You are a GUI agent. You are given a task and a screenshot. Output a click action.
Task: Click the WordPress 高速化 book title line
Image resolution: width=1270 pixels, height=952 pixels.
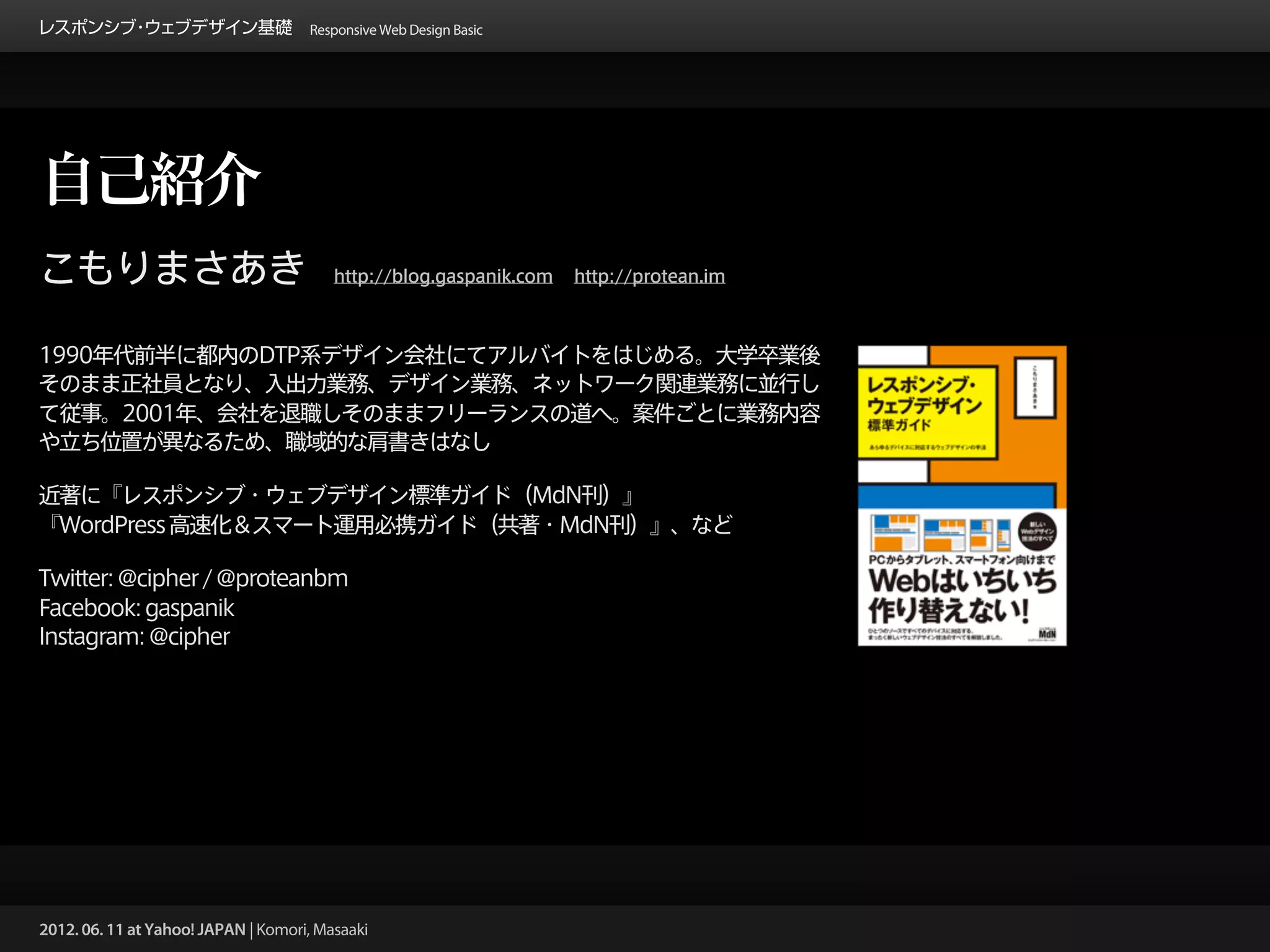pos(384,525)
